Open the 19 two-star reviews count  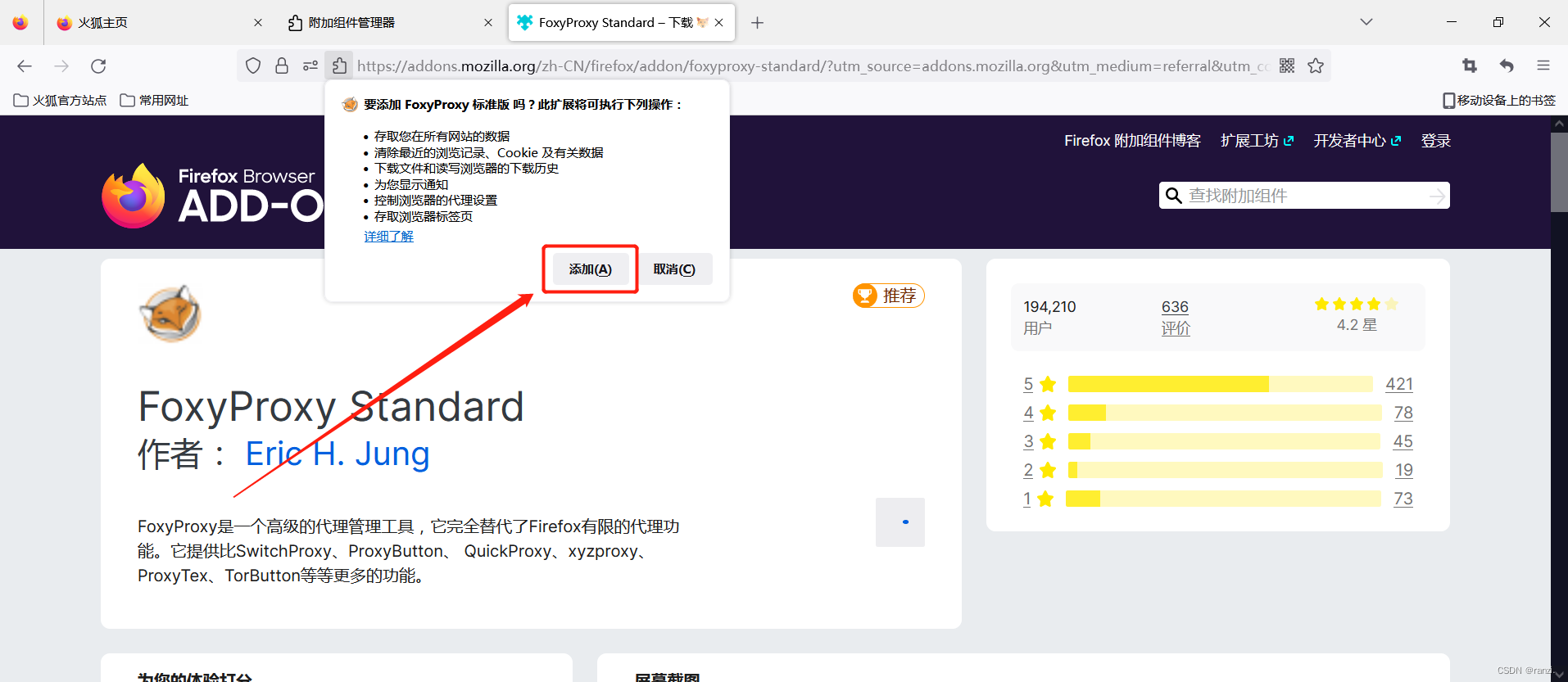[1404, 470]
